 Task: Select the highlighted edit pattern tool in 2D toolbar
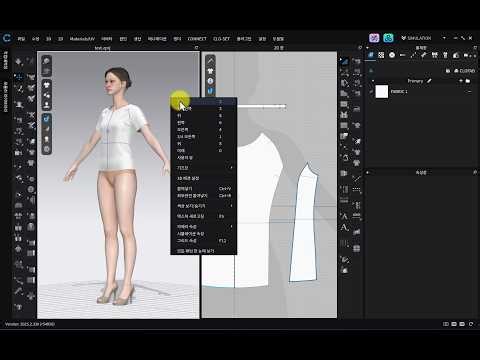[x=345, y=61]
